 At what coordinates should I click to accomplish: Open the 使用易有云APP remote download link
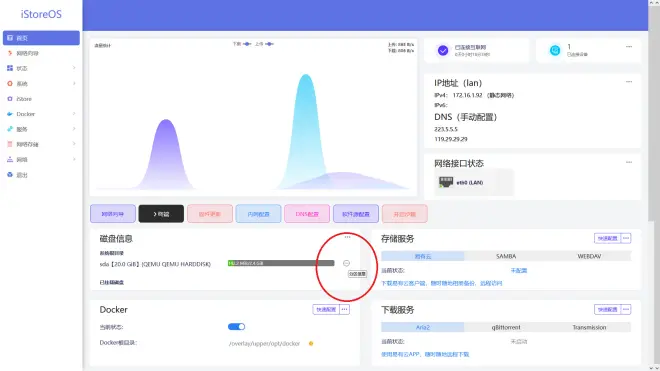pyautogui.click(x=425, y=355)
